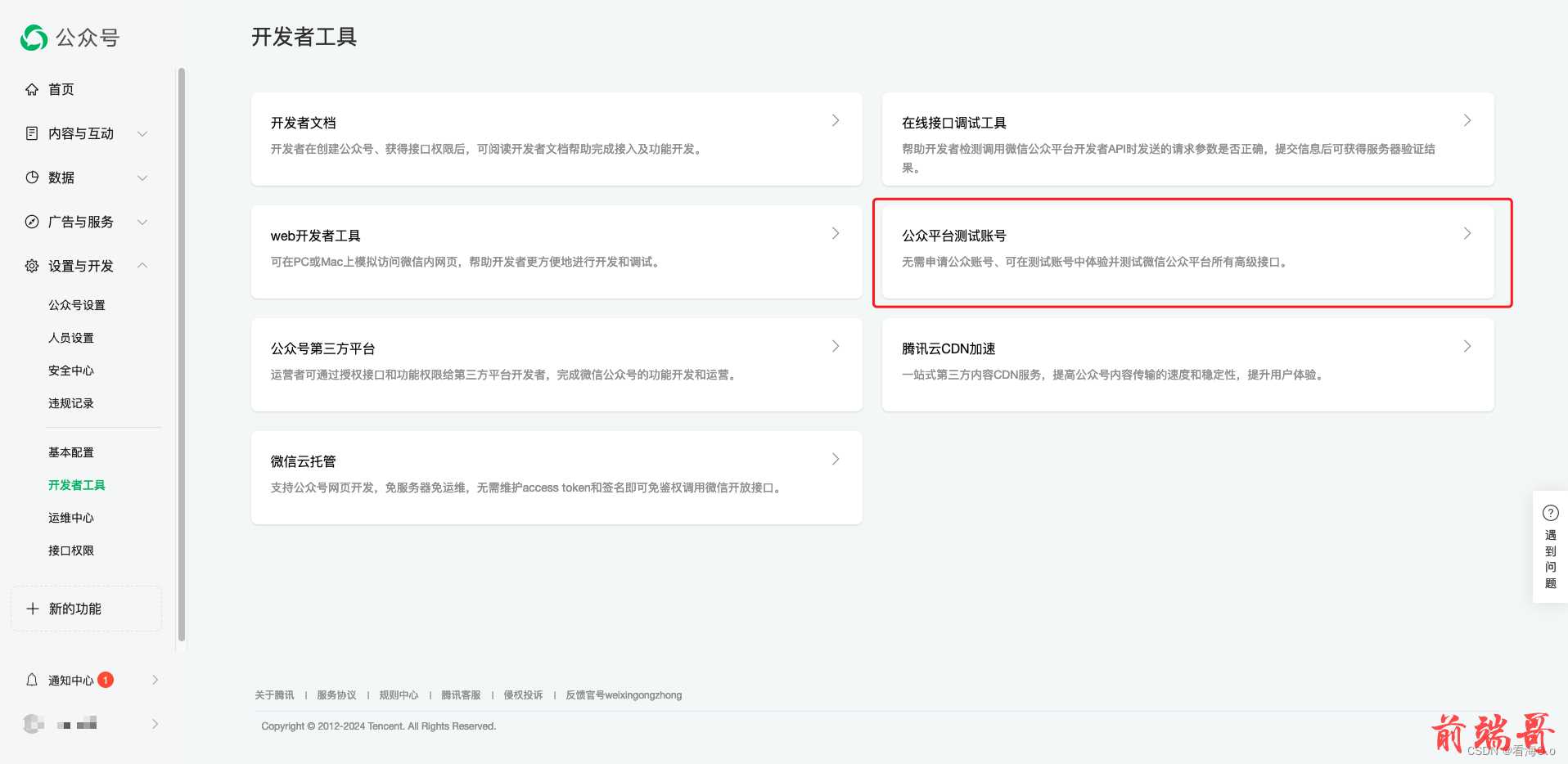The width and height of the screenshot is (1568, 764).
Task: Open the 通知中心 chevron arrow
Action: click(x=155, y=680)
